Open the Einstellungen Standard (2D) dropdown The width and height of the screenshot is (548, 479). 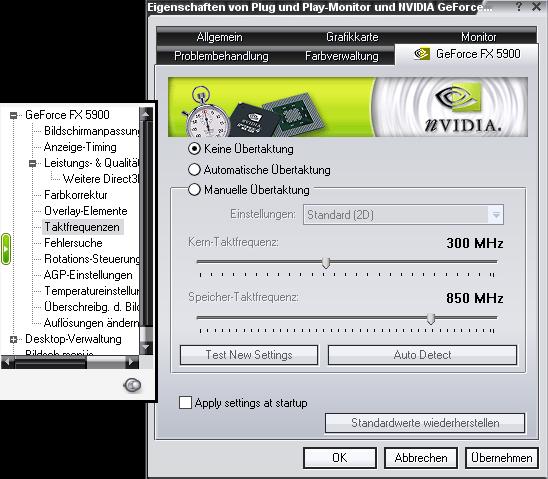(x=403, y=214)
